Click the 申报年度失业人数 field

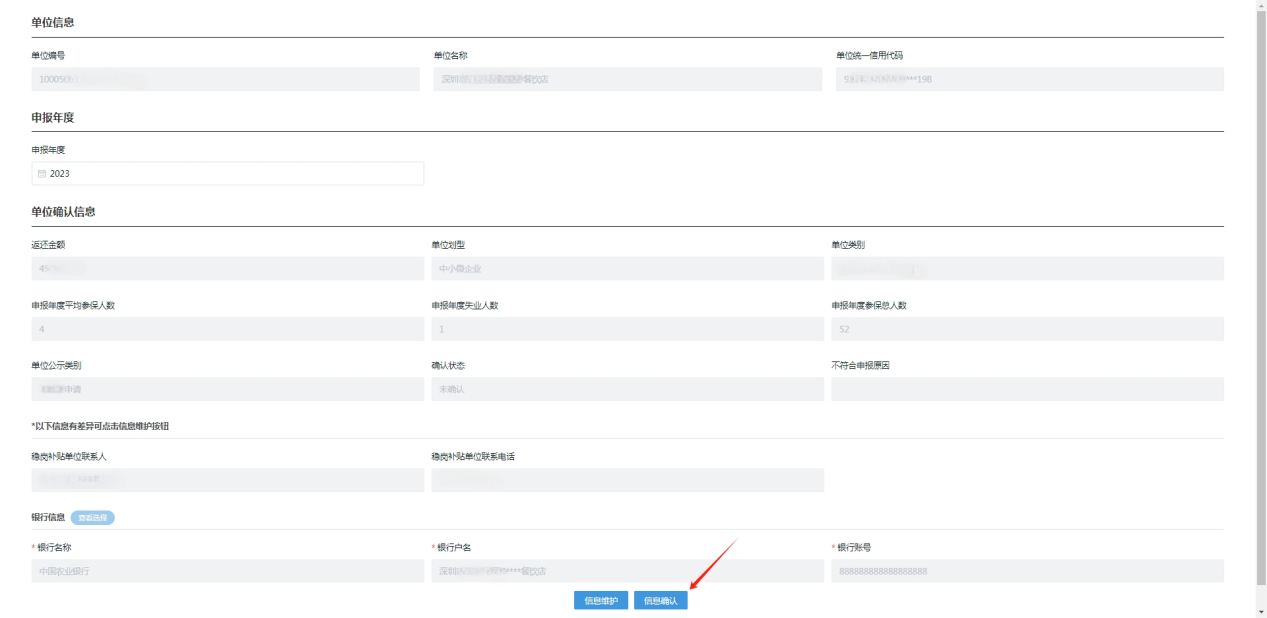(627, 329)
